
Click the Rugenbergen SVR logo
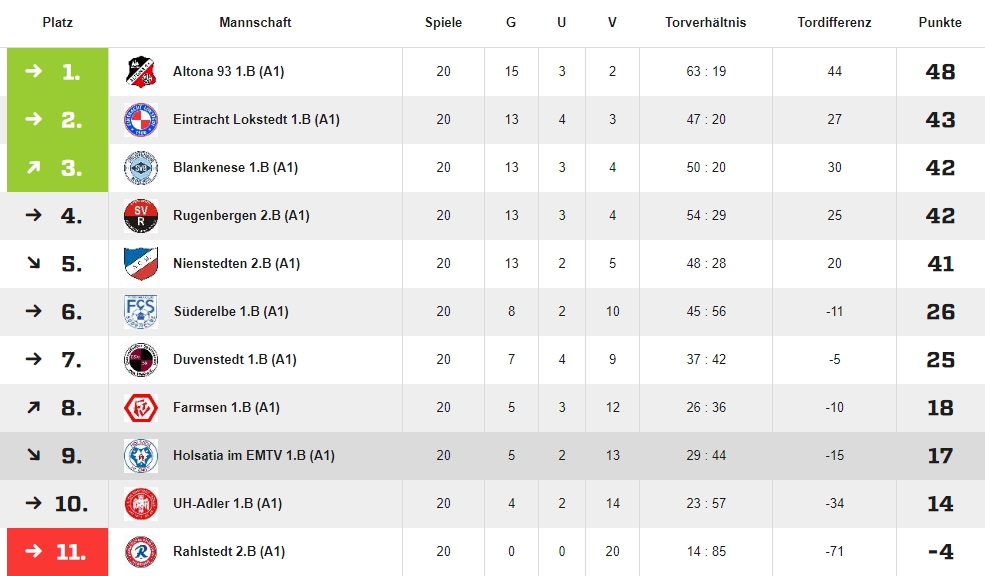click(140, 216)
